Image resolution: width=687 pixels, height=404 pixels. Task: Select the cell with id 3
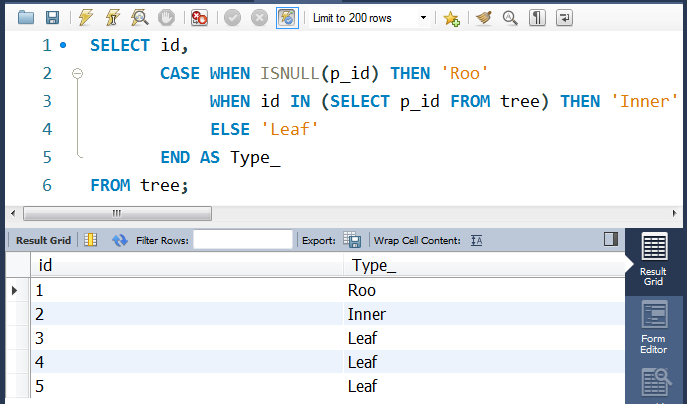pos(187,338)
